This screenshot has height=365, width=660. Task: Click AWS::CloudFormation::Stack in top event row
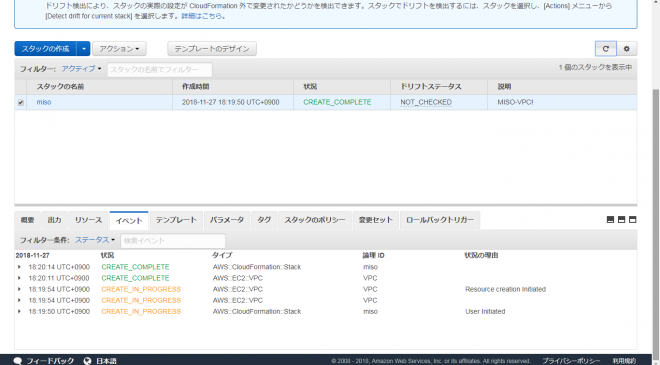point(257,267)
